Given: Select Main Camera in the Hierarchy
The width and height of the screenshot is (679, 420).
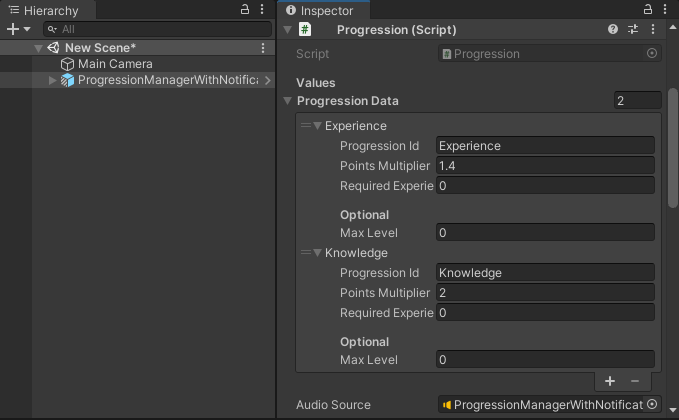Looking at the screenshot, I should pos(115,64).
